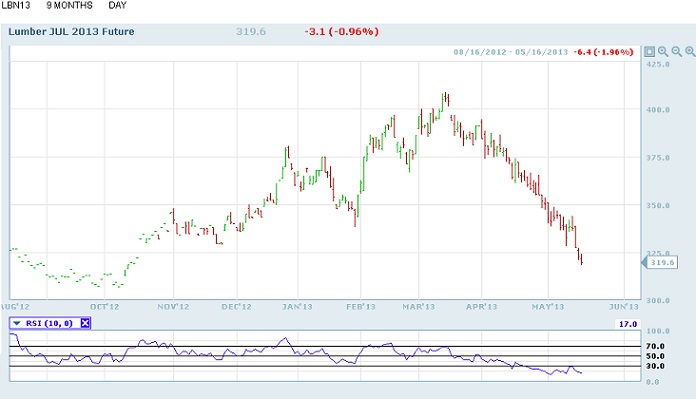The image size is (696, 399).
Task: Click the RSI 70.0 level label
Action: pyautogui.click(x=655, y=346)
